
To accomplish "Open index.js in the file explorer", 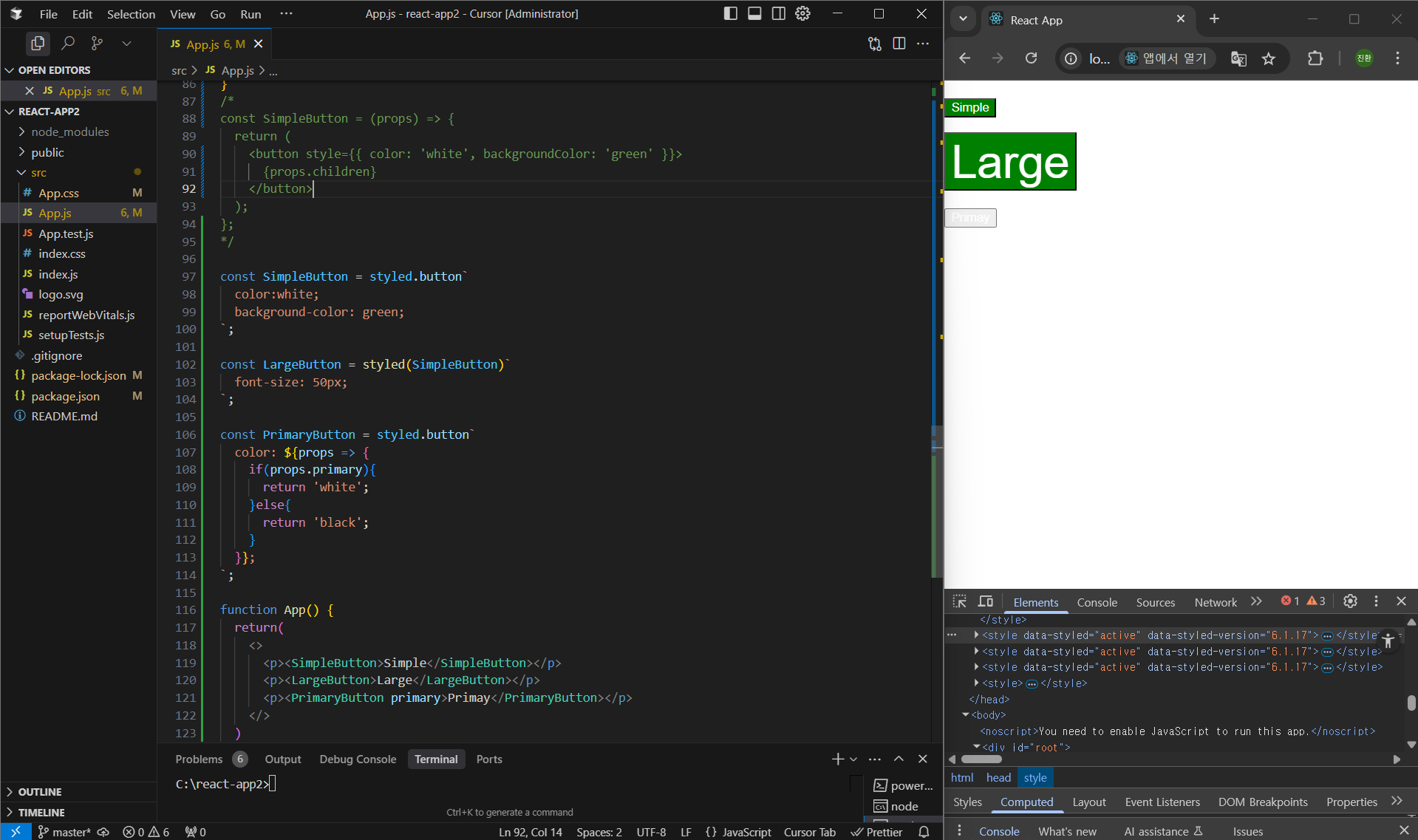I will coord(58,274).
